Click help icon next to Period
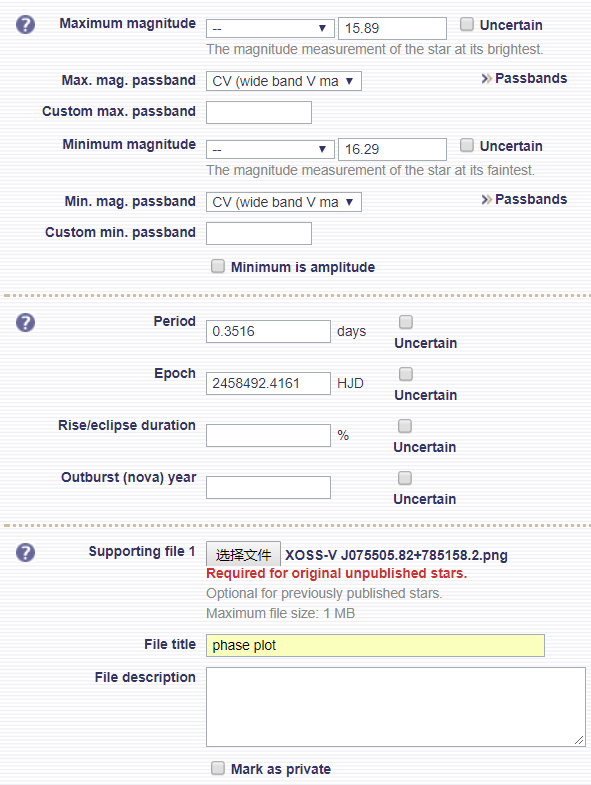The image size is (591, 785). [25, 322]
